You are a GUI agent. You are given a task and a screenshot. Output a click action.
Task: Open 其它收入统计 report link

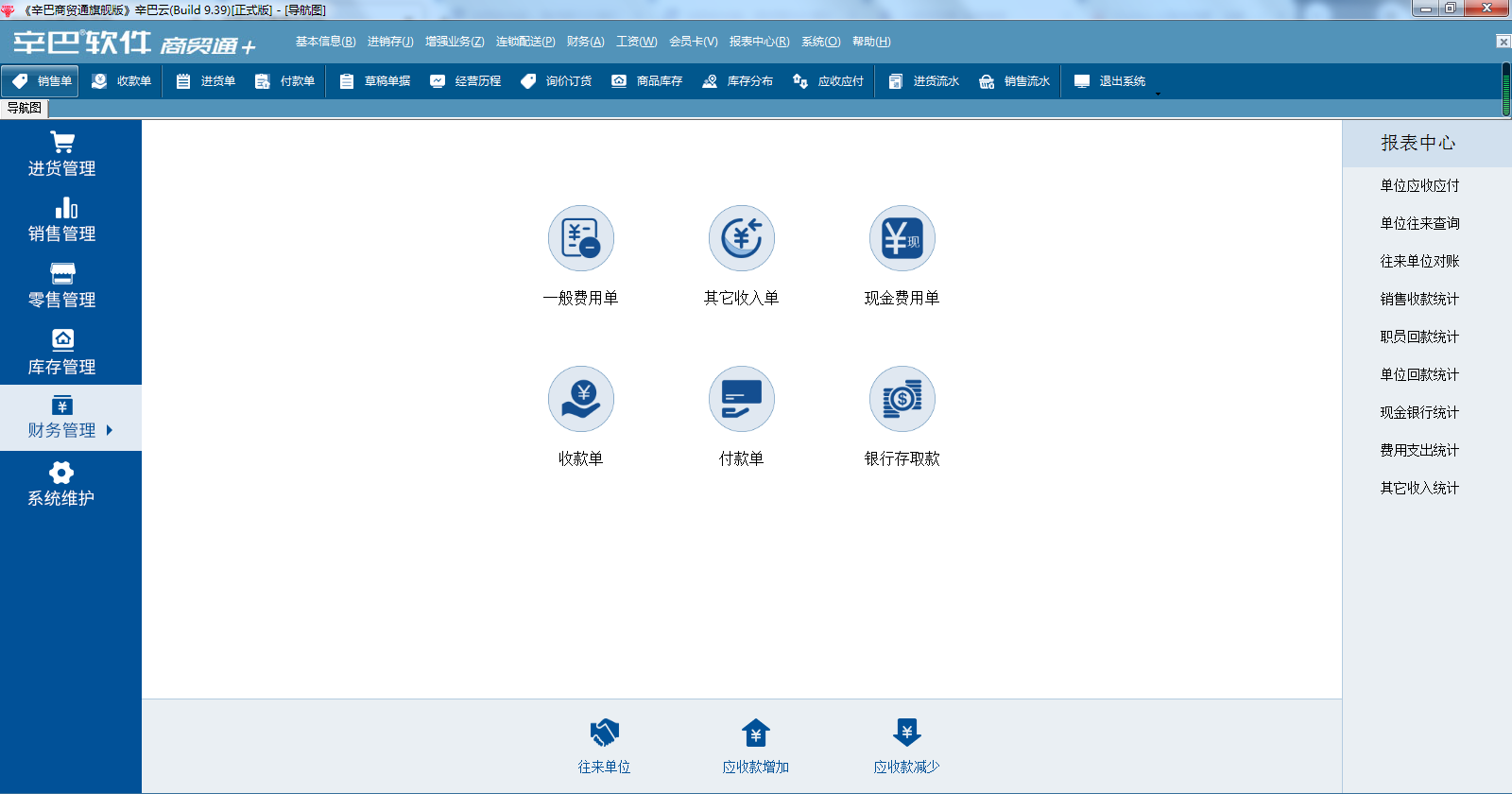pyautogui.click(x=1419, y=488)
